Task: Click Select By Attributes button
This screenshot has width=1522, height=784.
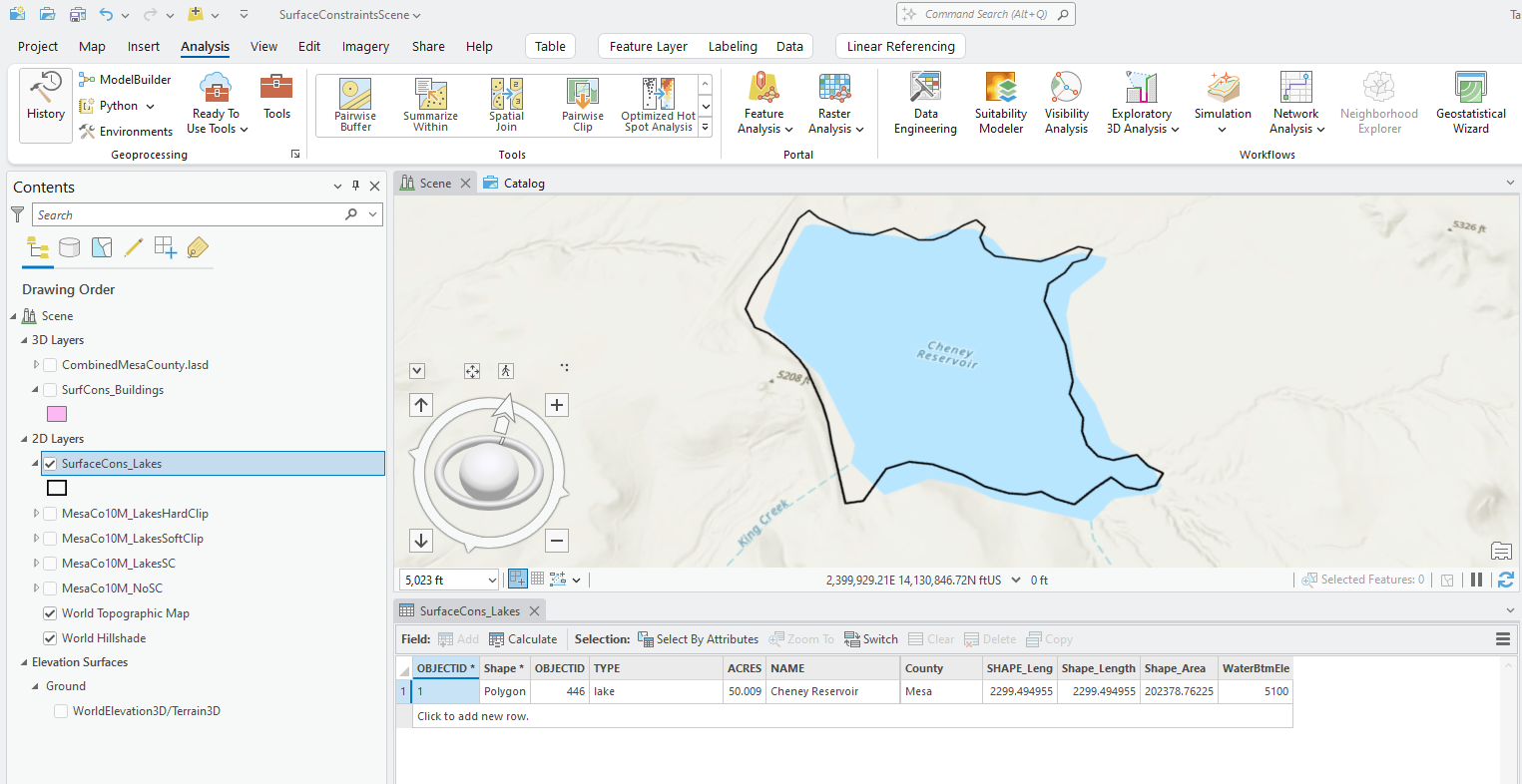Action: pos(698,639)
